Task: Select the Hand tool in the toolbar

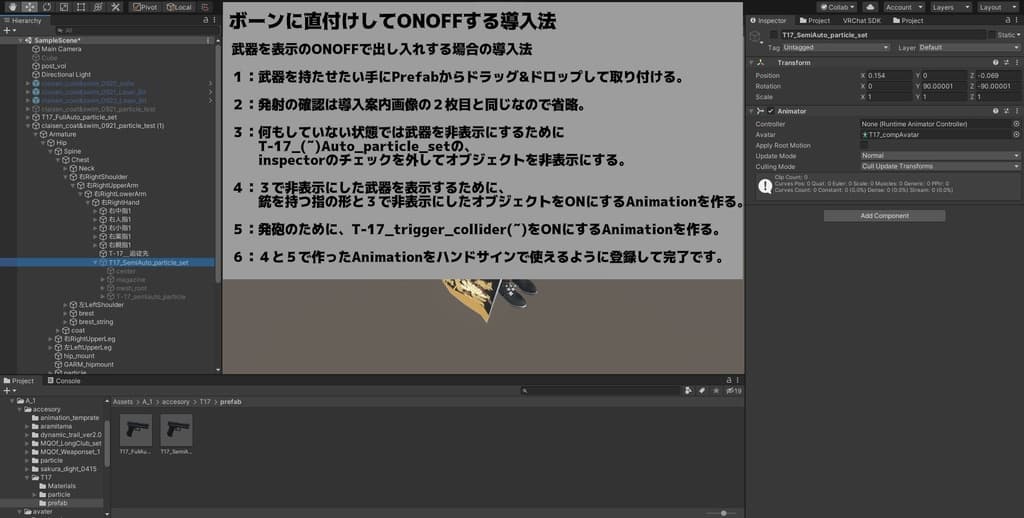Action: coord(12,7)
